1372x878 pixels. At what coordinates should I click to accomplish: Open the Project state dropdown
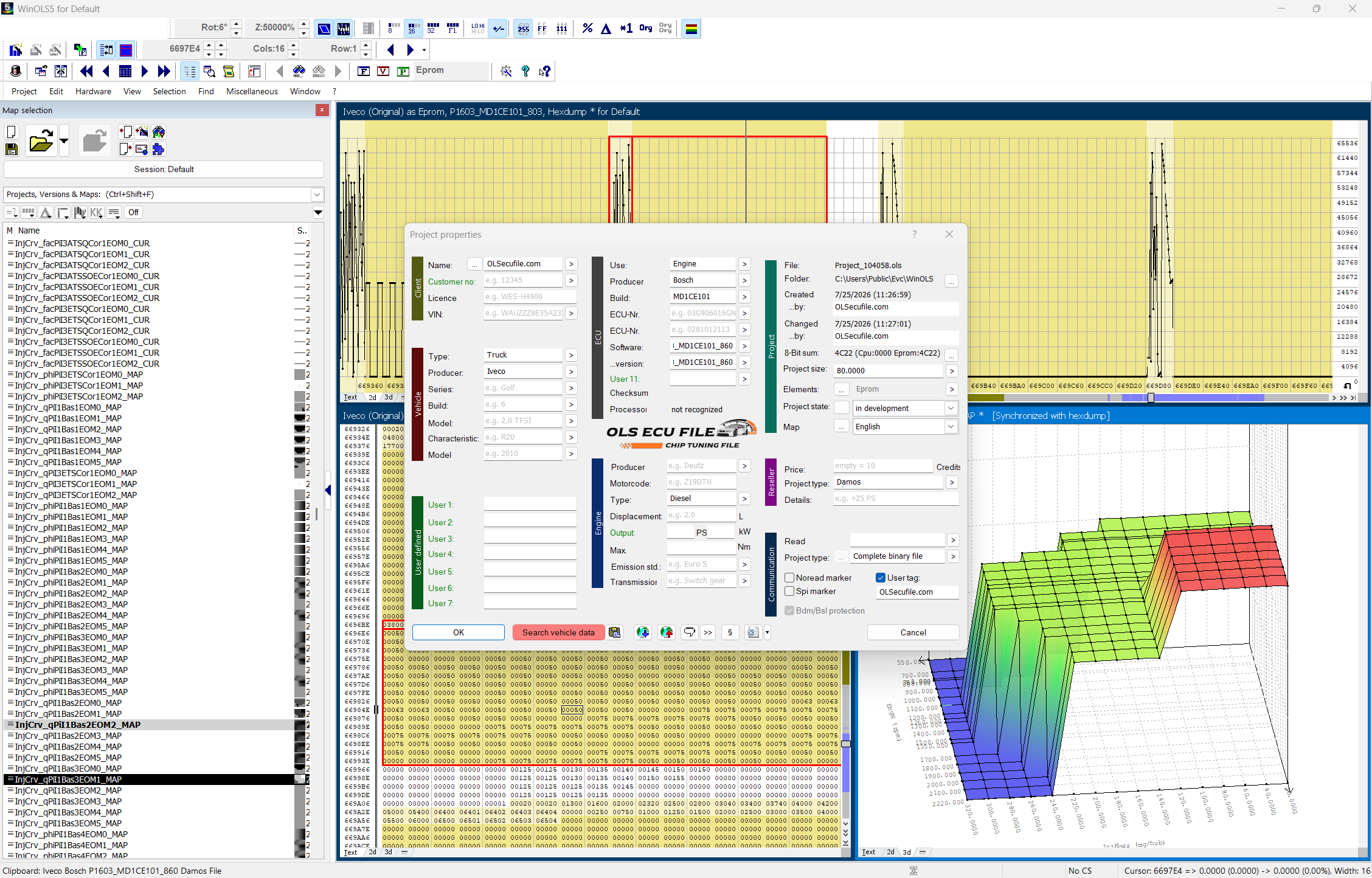[x=951, y=408]
